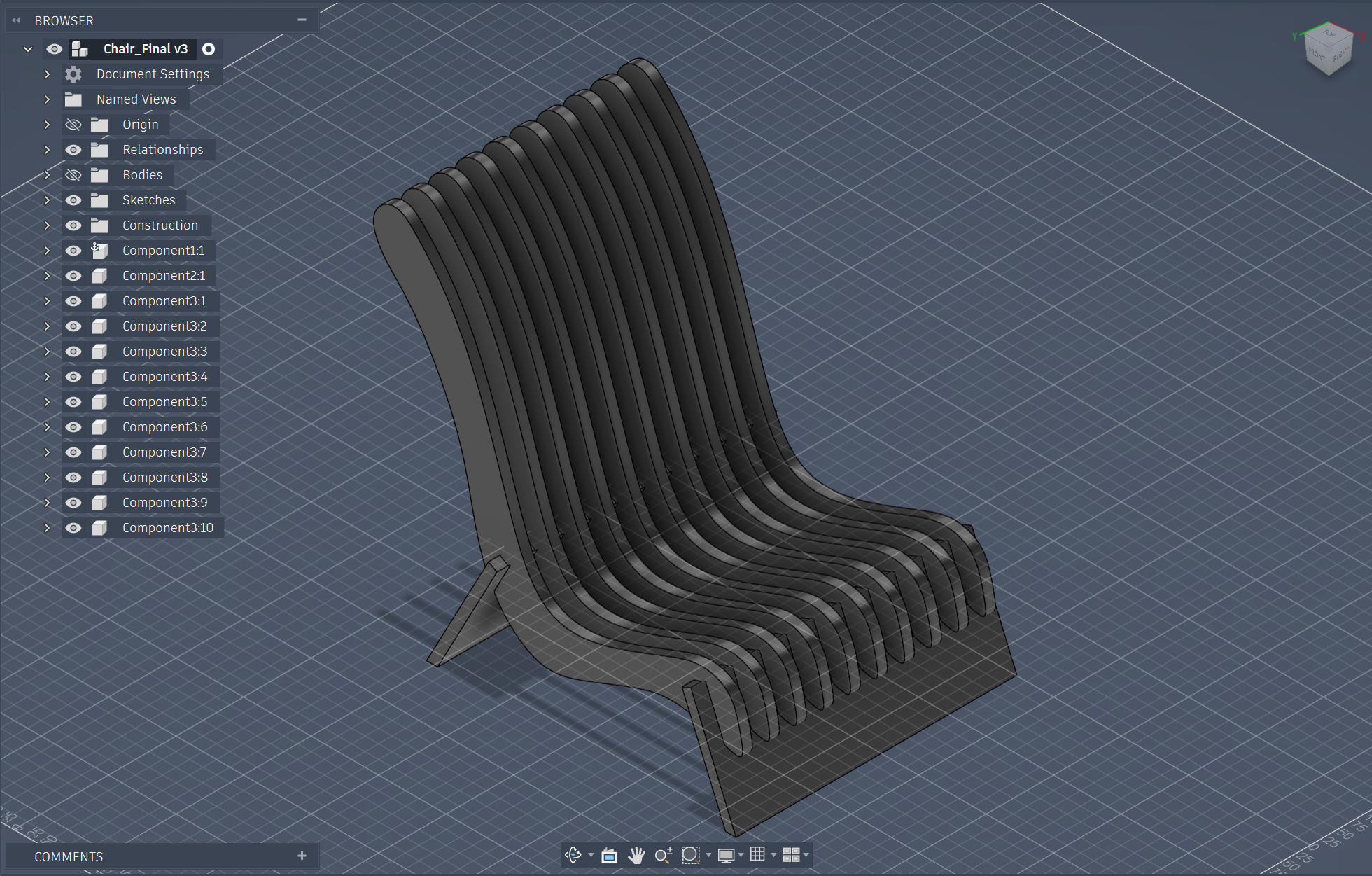Image resolution: width=1372 pixels, height=876 pixels.
Task: Toggle the Chair_Final v3 activate radio button
Action: [x=209, y=49]
